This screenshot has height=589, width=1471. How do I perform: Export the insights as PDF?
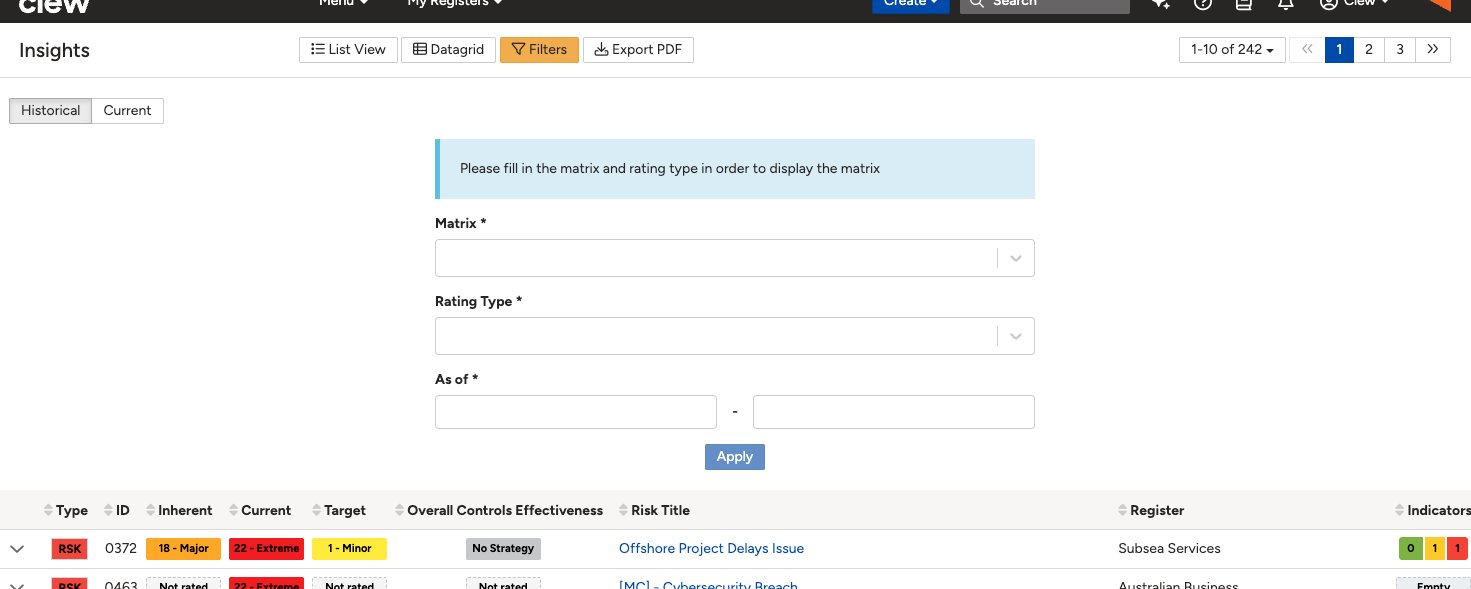pos(638,50)
